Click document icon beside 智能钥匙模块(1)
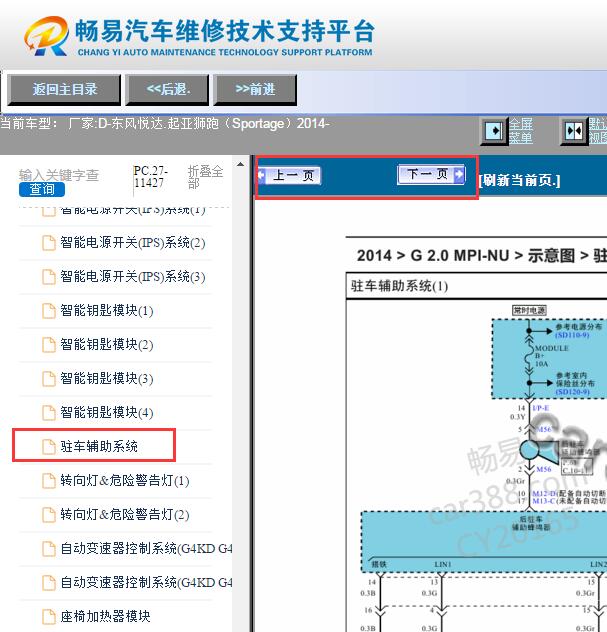The image size is (607, 632). (49, 311)
